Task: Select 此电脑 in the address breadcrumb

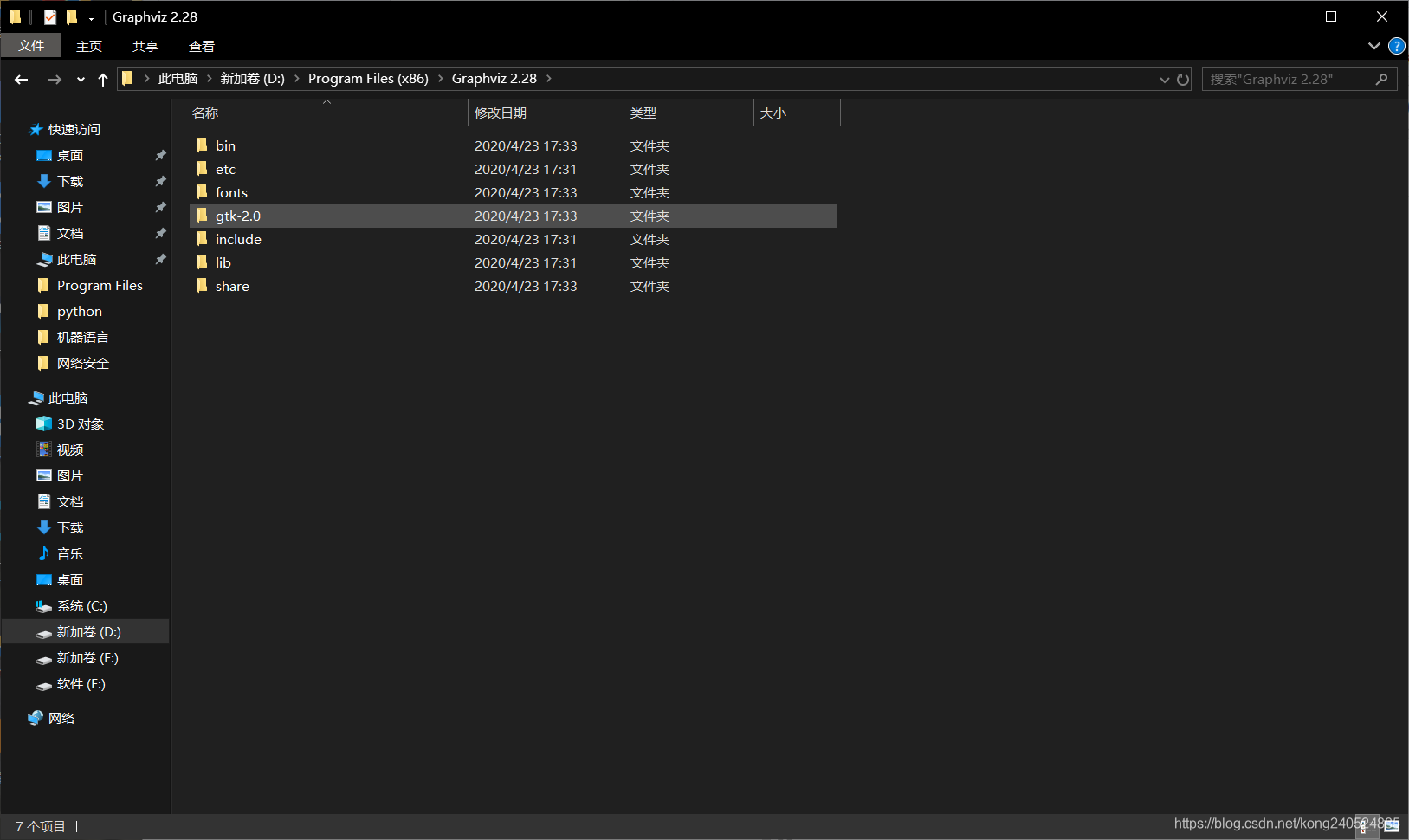Action: tap(178, 79)
